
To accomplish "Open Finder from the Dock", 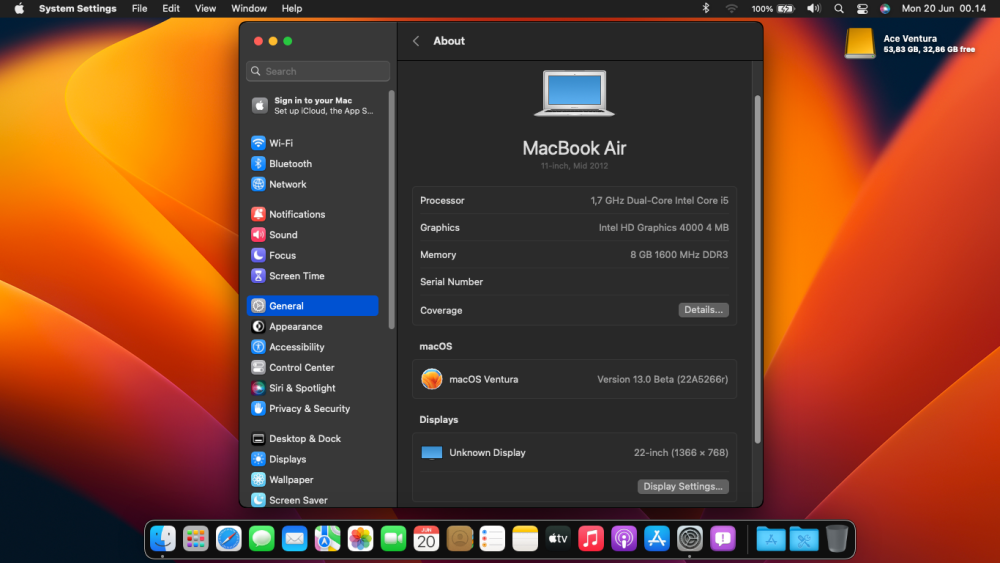I will pyautogui.click(x=163, y=539).
